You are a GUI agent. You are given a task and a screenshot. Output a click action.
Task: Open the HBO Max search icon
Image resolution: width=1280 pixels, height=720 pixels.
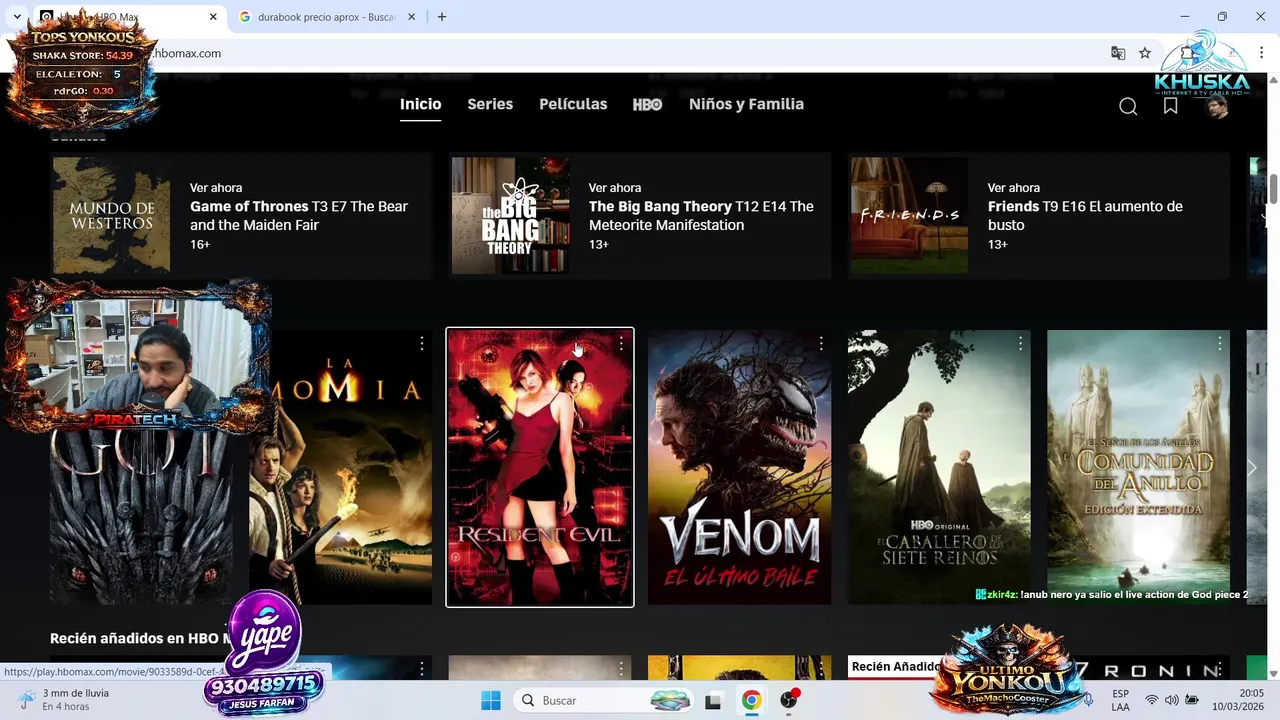click(1128, 106)
